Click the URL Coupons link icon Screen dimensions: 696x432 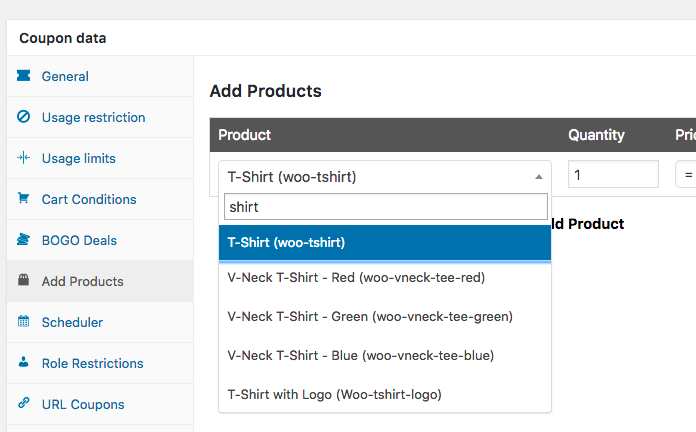click(x=23, y=404)
